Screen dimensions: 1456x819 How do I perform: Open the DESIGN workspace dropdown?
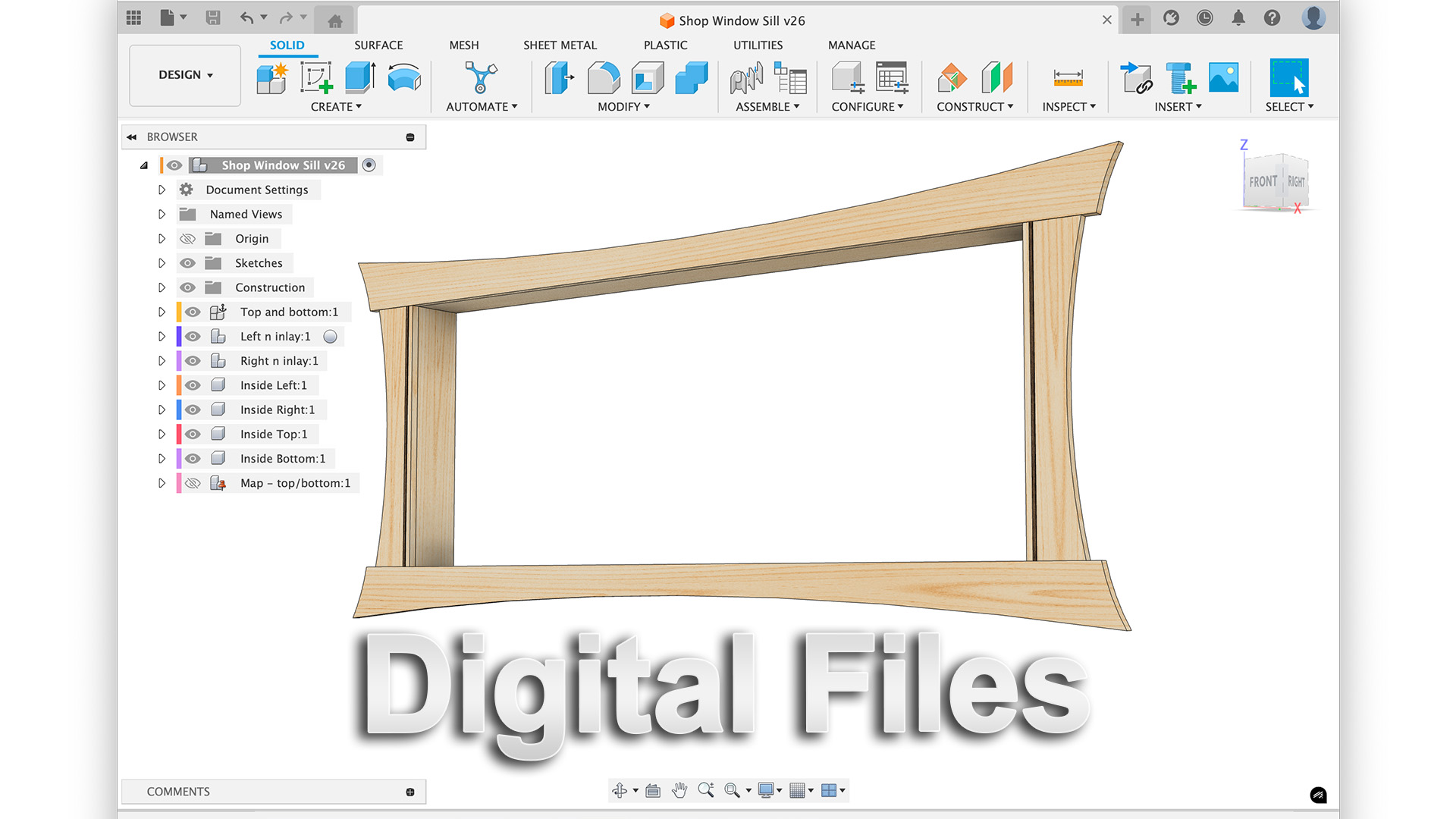pyautogui.click(x=185, y=75)
